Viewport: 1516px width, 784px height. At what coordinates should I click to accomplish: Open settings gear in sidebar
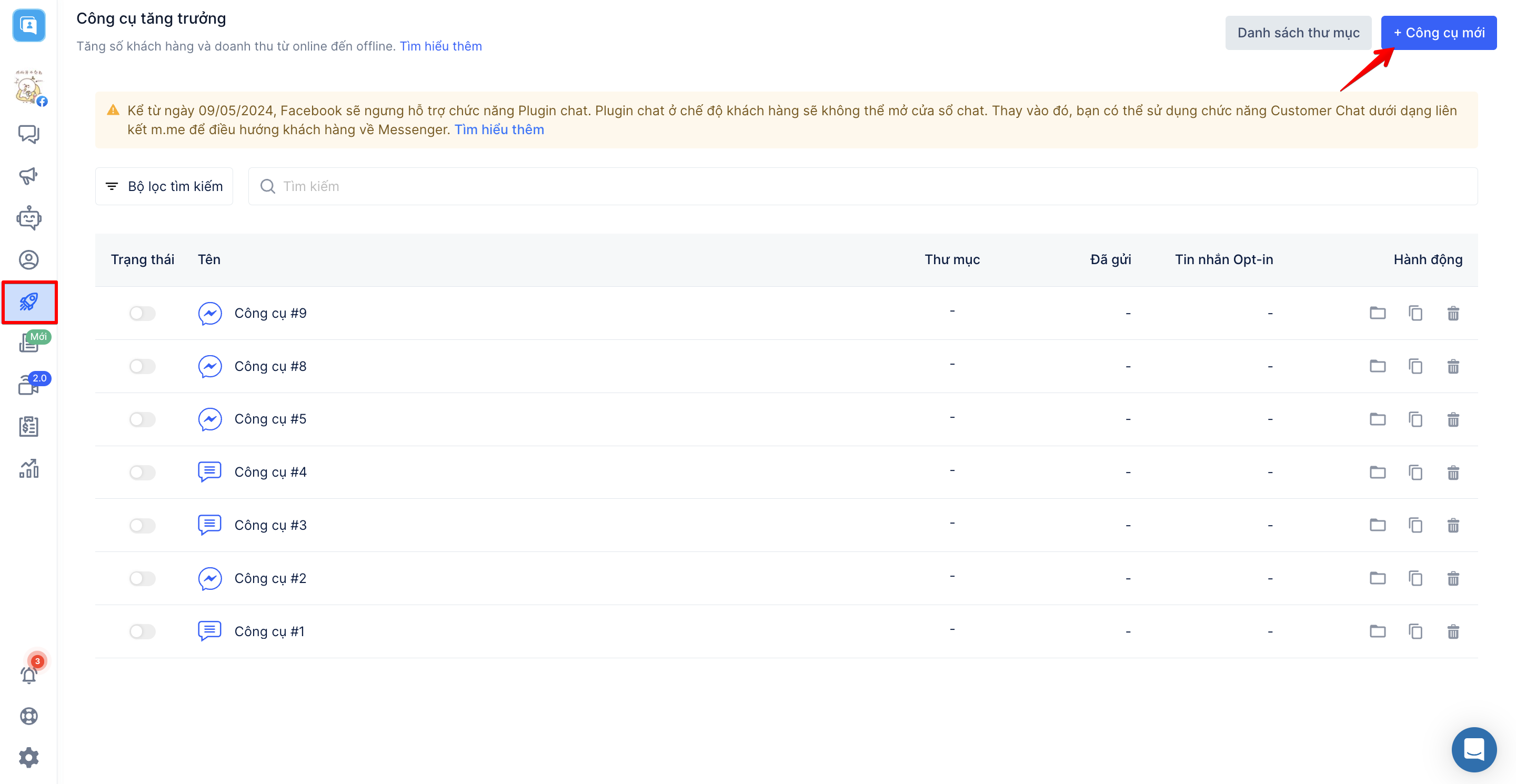click(28, 758)
